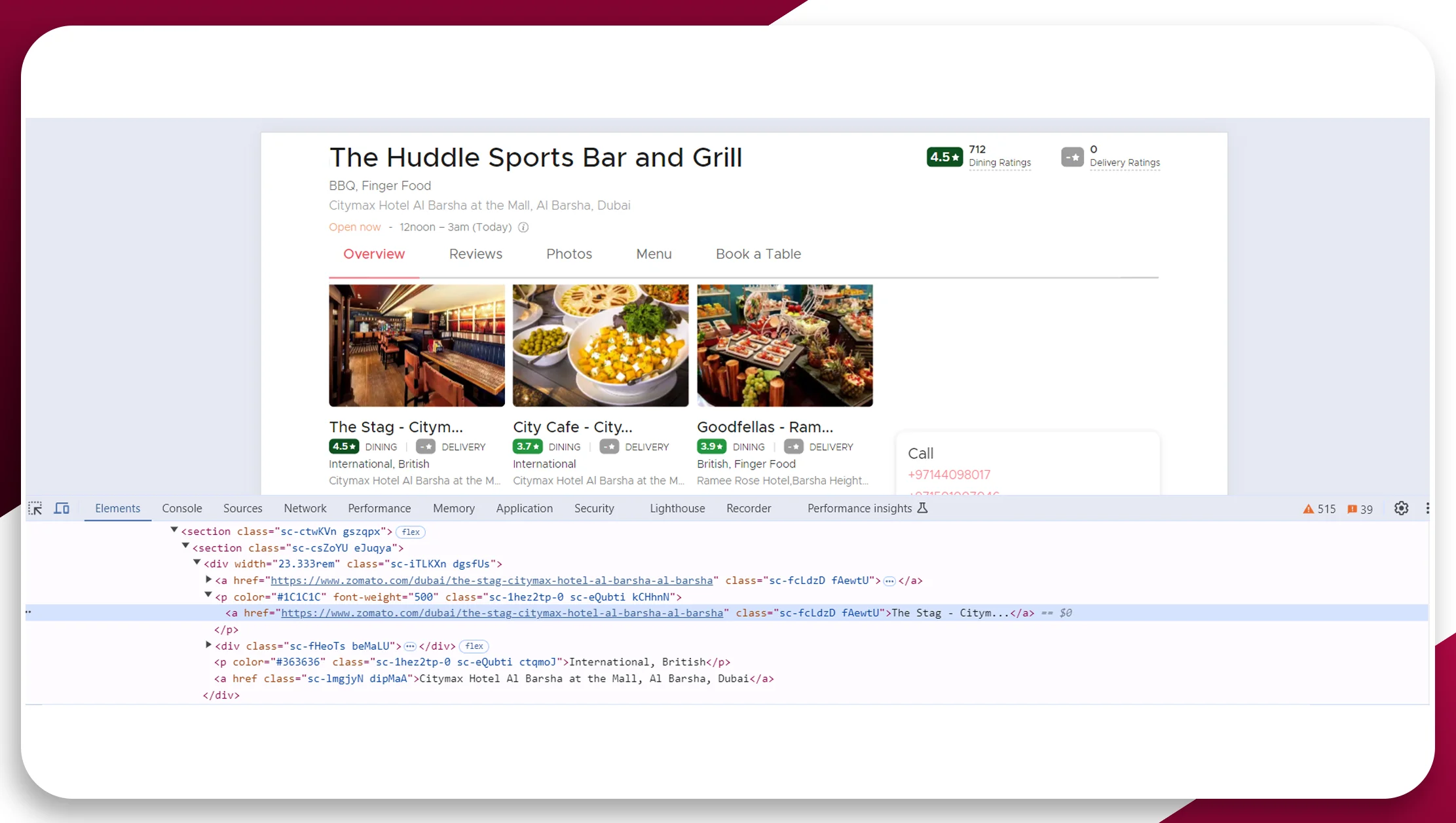1456x823 pixels.
Task: Open the Performance insights tab
Action: point(867,508)
